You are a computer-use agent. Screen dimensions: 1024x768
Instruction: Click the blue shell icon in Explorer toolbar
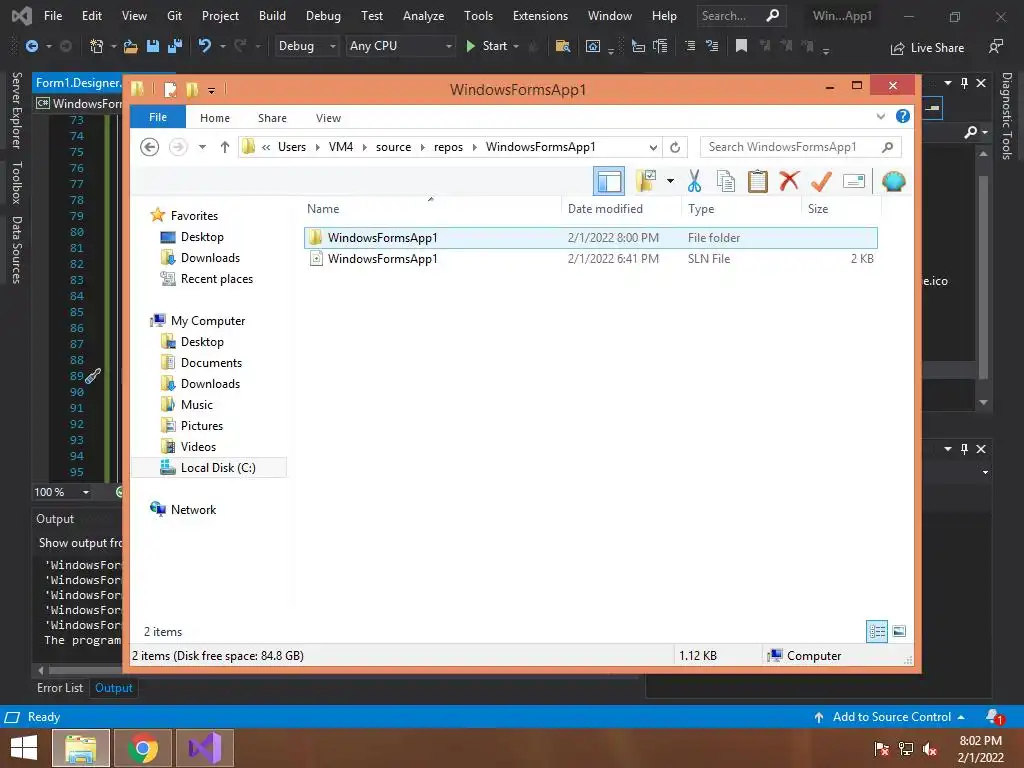tap(893, 181)
